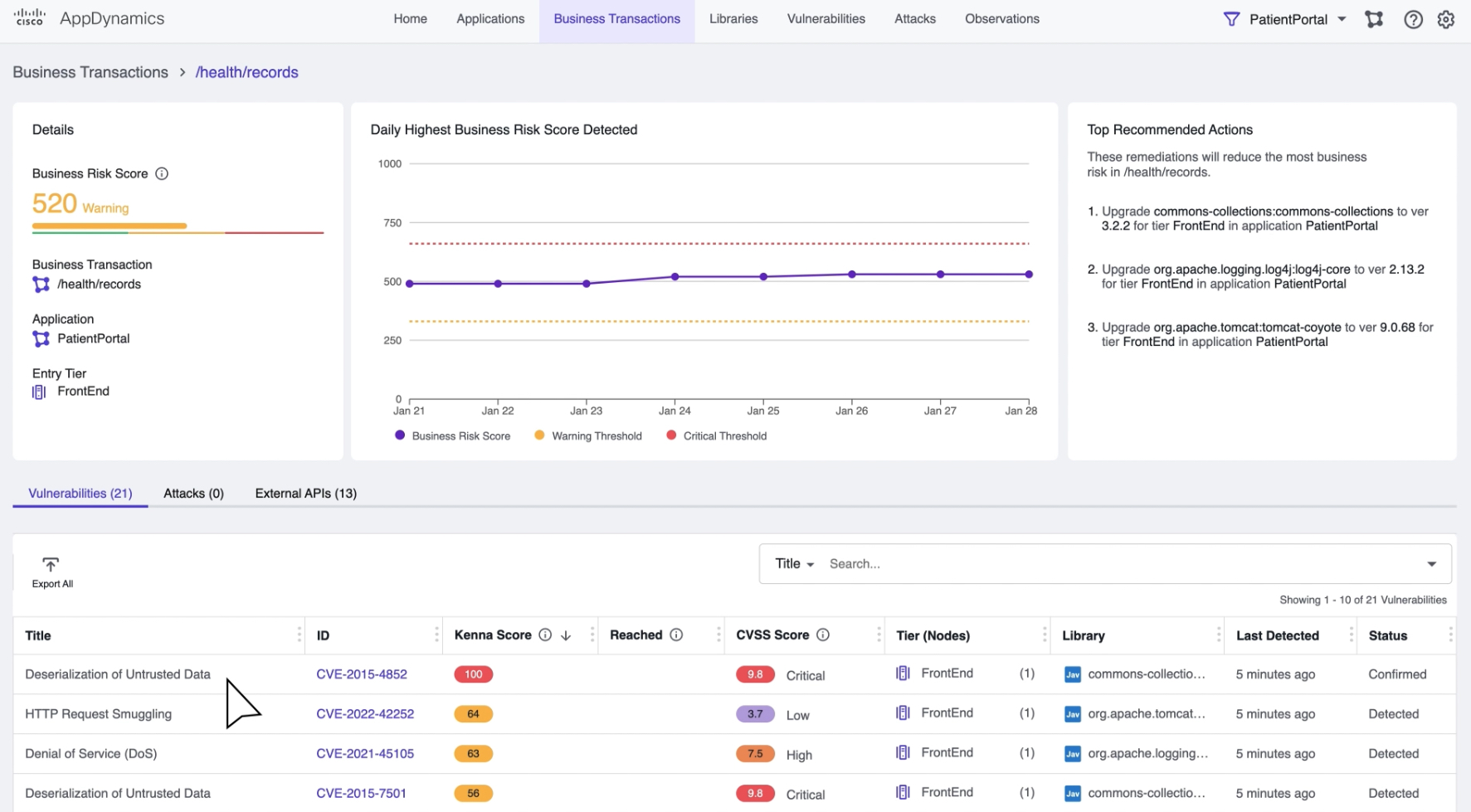Open the help question mark icon
Screen dimensions: 1471x812
coord(1413,19)
